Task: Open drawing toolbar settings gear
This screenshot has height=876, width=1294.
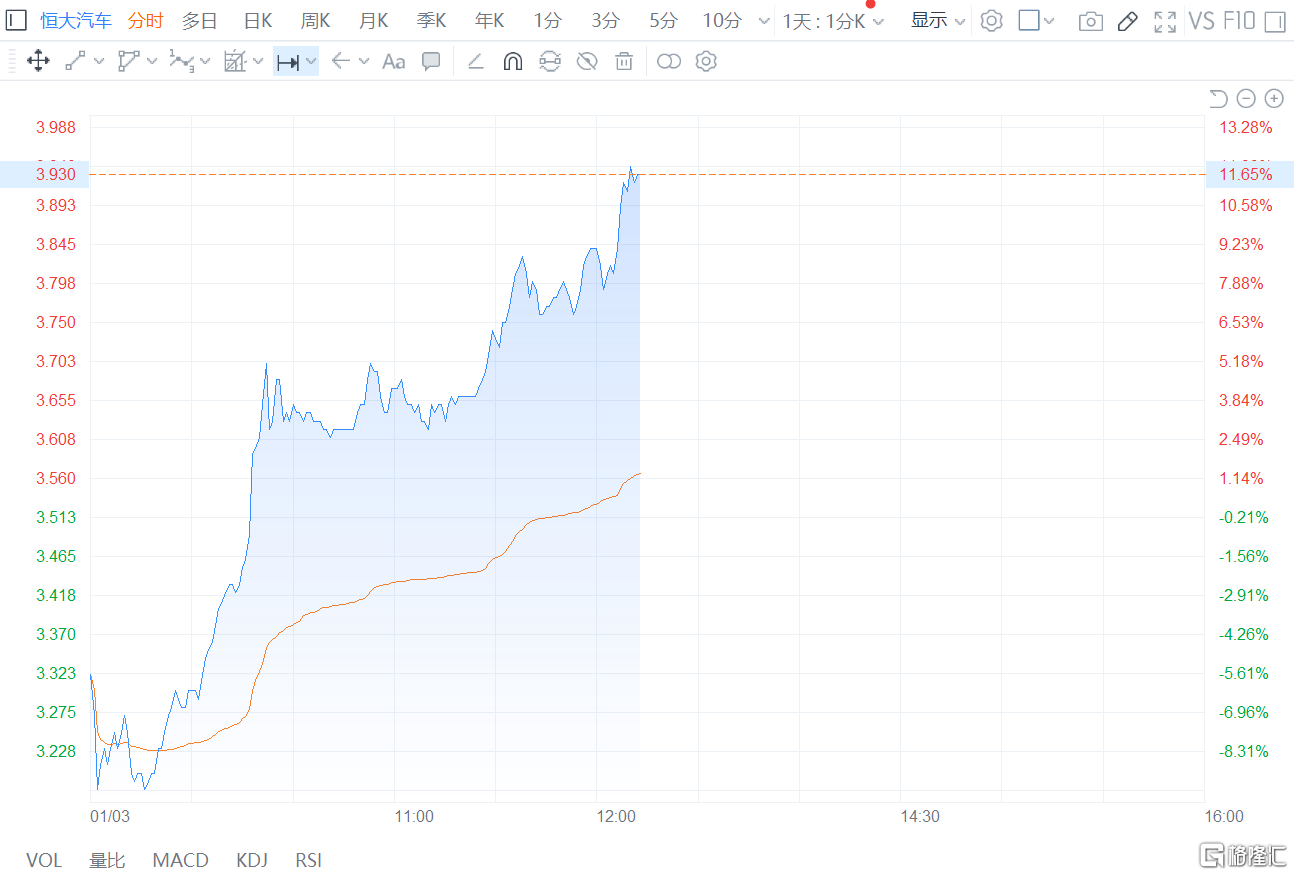Action: [706, 62]
